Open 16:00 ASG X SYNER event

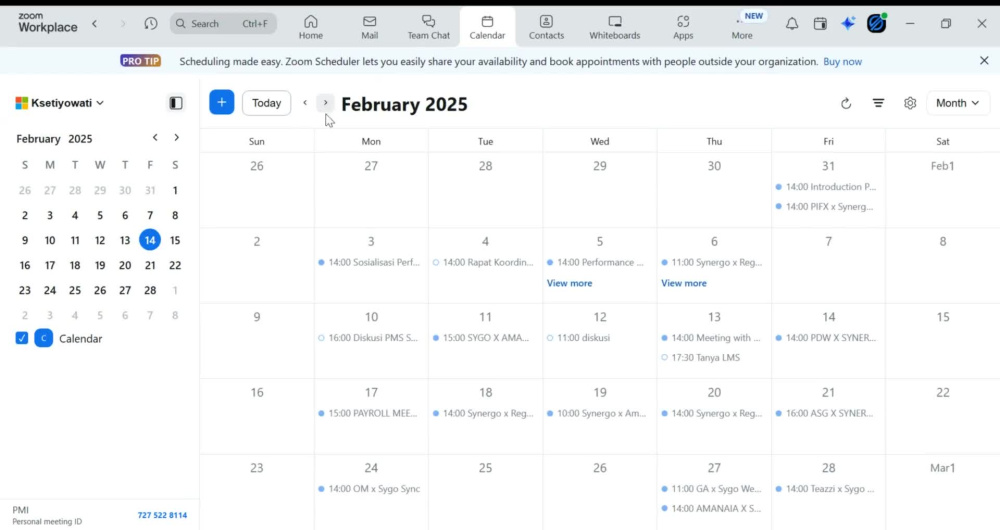coord(827,413)
